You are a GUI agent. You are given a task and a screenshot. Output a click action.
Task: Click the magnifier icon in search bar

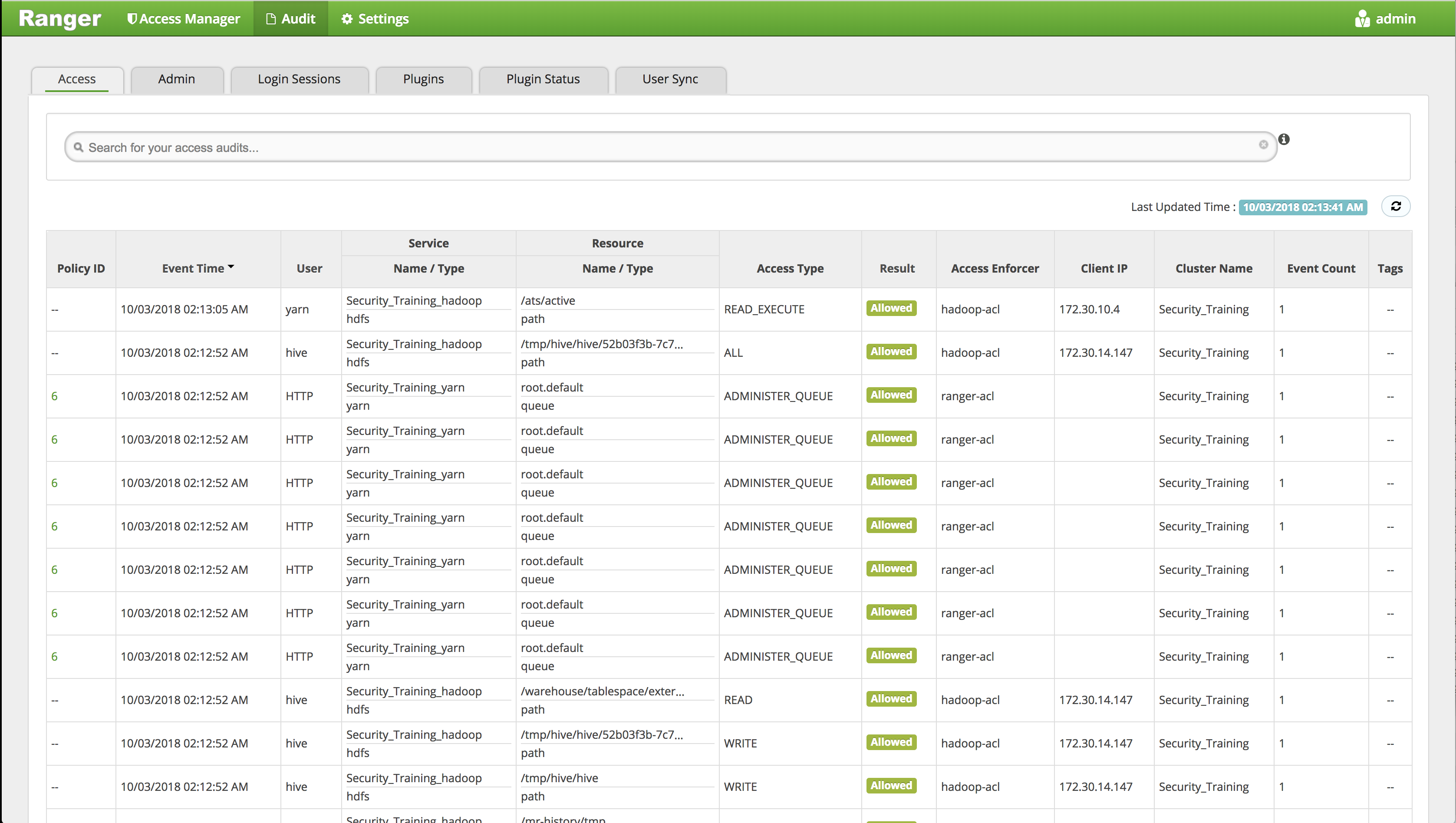pyautogui.click(x=79, y=147)
